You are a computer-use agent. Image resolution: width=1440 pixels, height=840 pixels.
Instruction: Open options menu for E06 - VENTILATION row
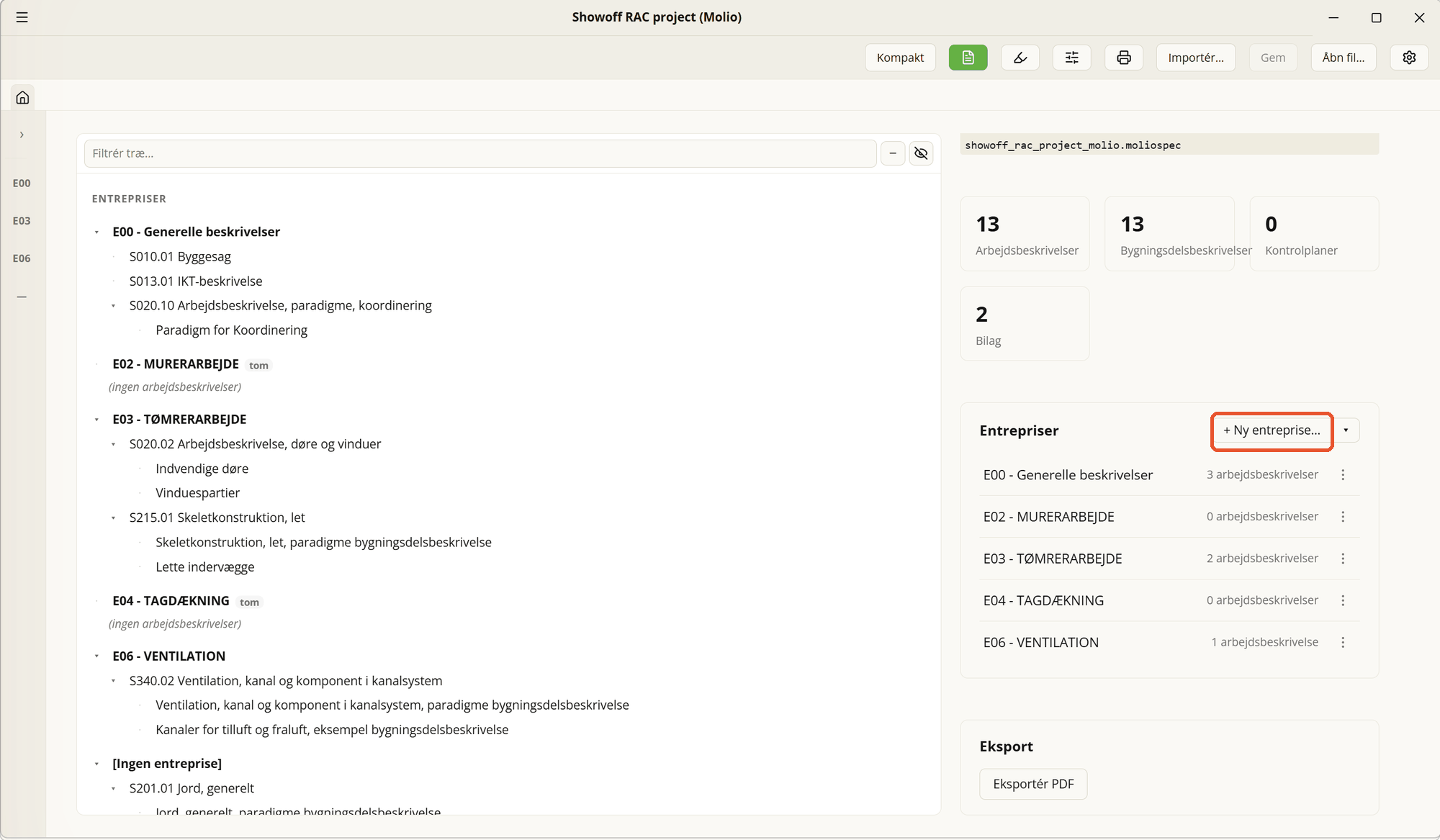click(x=1343, y=642)
